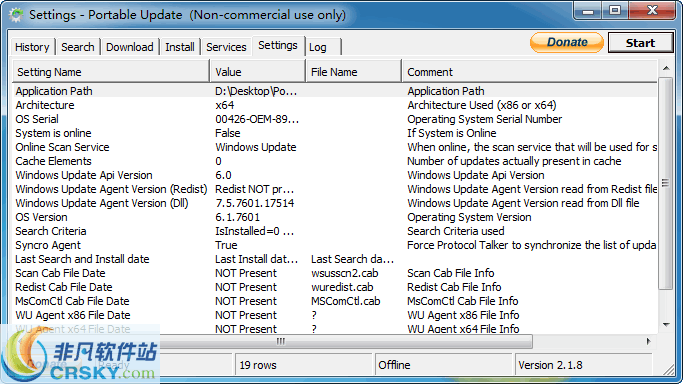Screen dimensions: 683x384
Task: Select the Application Path row
Action: pyautogui.click(x=335, y=91)
